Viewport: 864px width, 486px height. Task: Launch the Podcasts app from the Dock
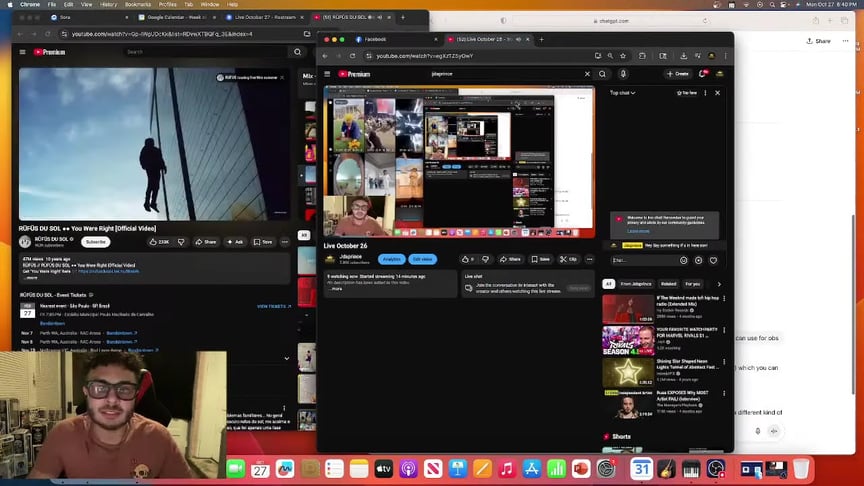pos(408,469)
